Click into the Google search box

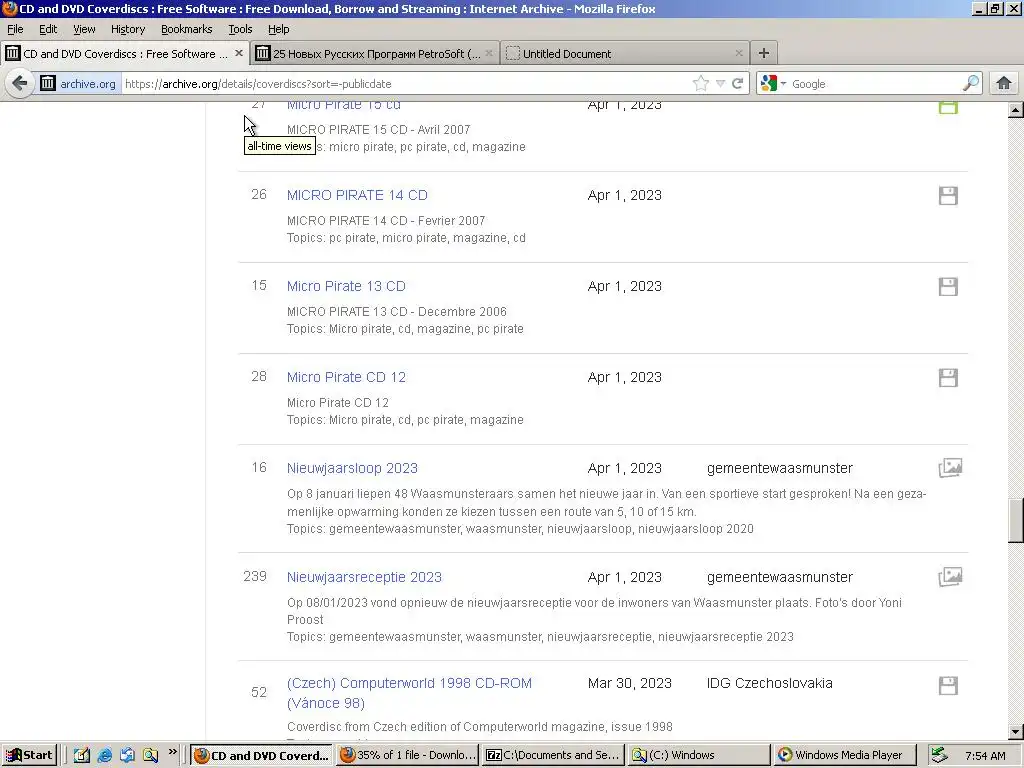click(x=875, y=84)
